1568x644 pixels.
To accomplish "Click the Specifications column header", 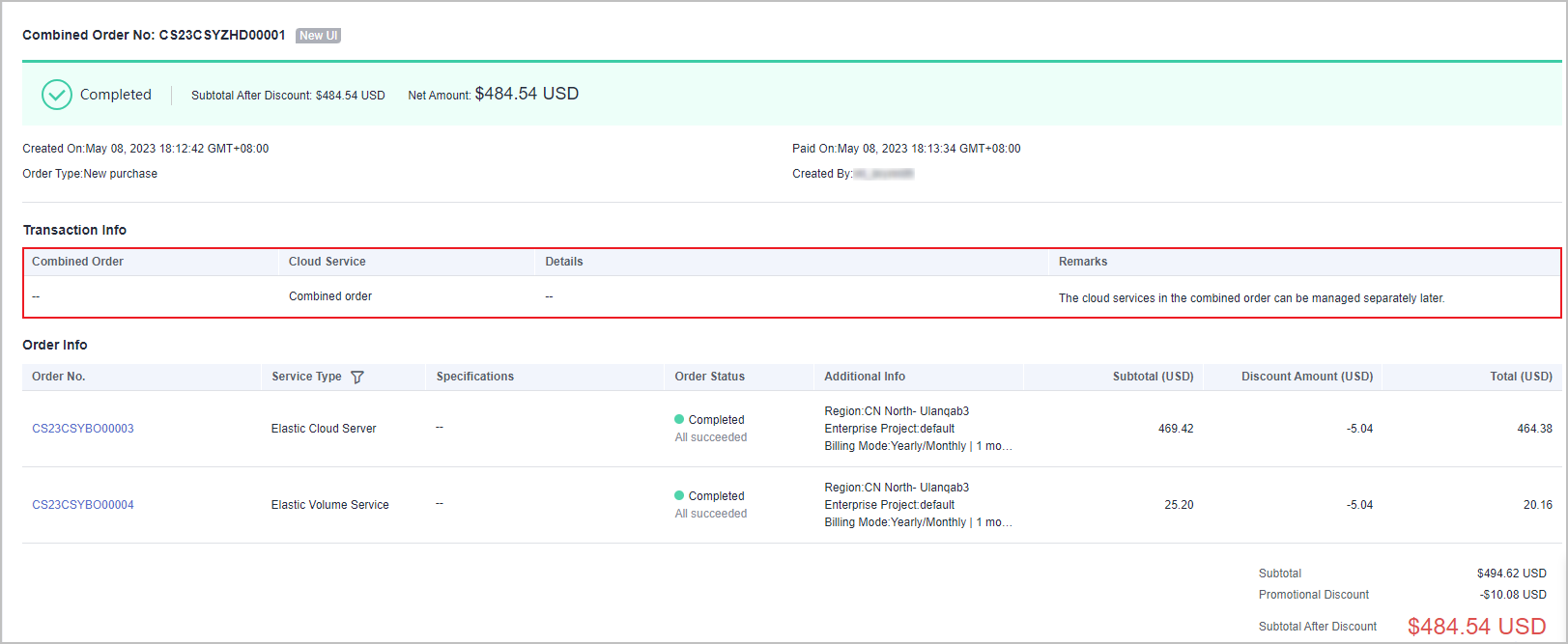I will [x=475, y=377].
